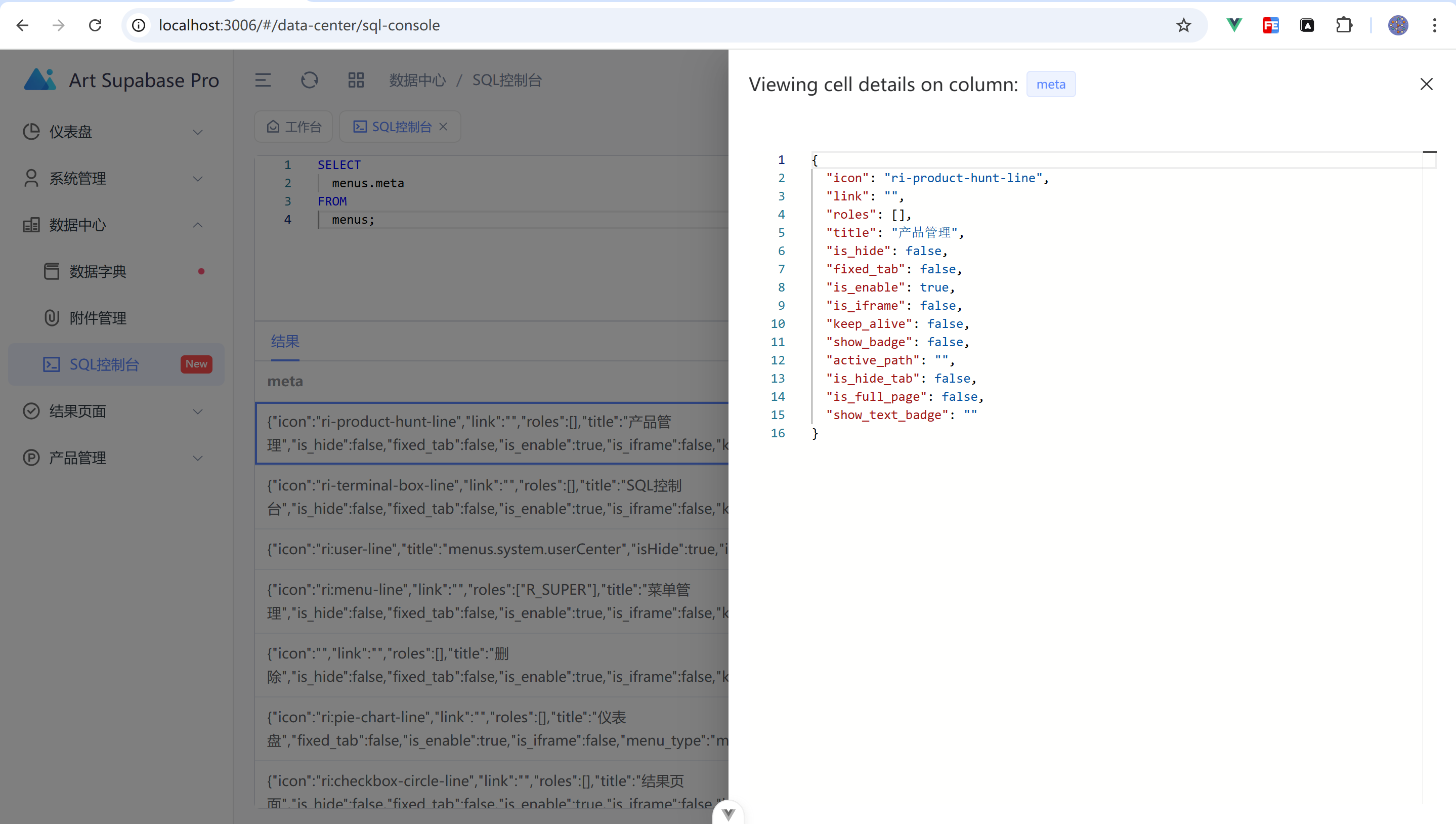Click the page refresh circular icon
Viewport: 1456px width, 824px height.
(310, 80)
